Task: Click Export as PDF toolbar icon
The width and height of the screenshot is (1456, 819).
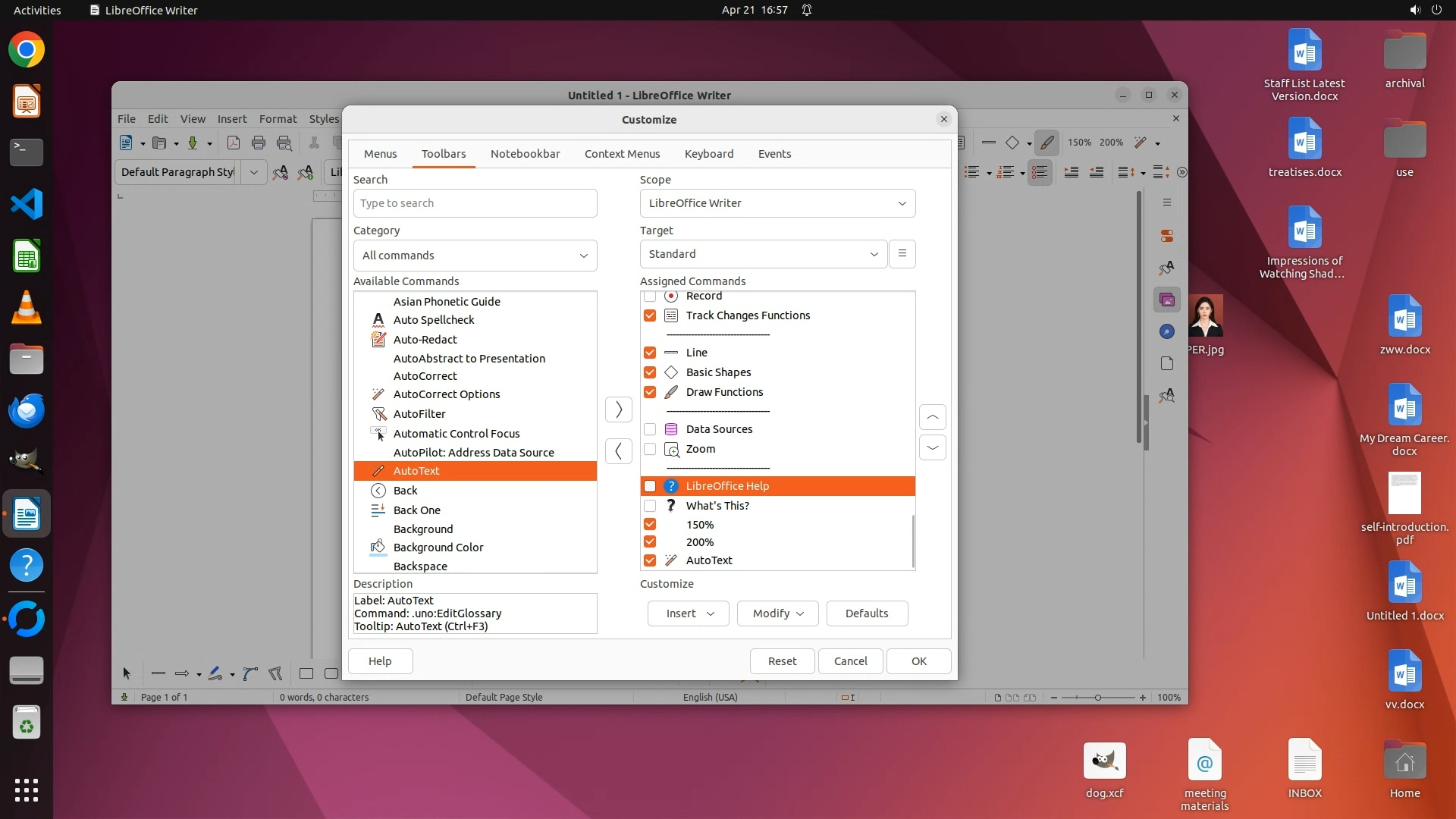Action: pos(234,143)
